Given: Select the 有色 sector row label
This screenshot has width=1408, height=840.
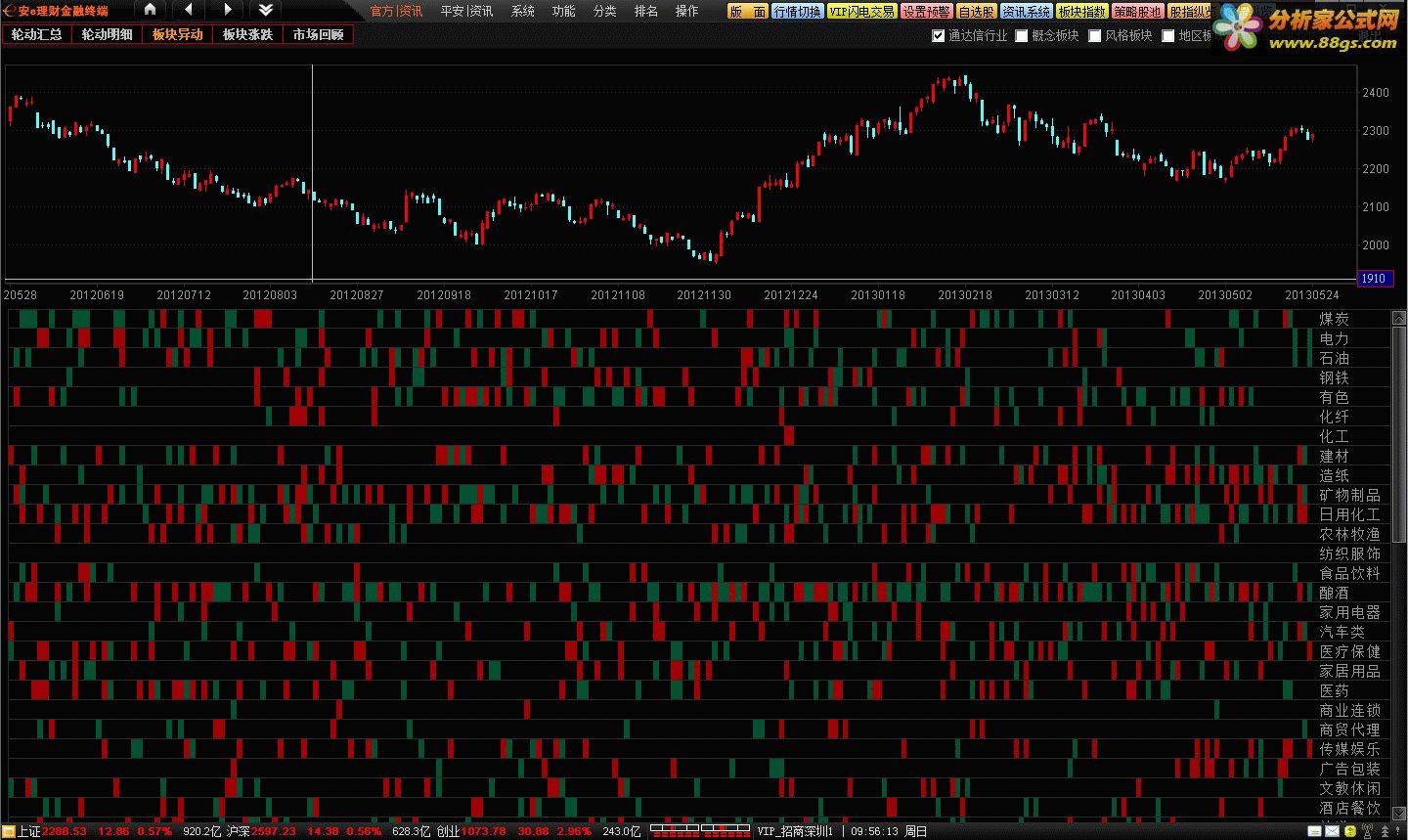Looking at the screenshot, I should pyautogui.click(x=1334, y=397).
